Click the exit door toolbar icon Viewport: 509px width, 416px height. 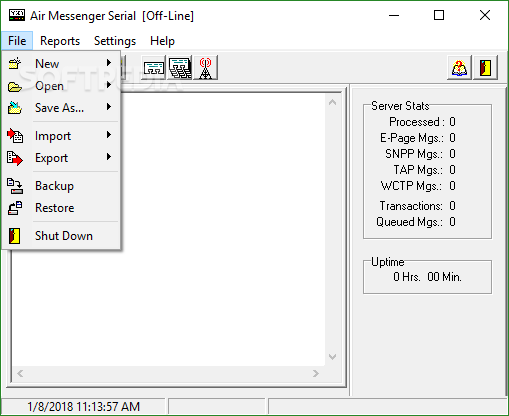click(x=485, y=68)
